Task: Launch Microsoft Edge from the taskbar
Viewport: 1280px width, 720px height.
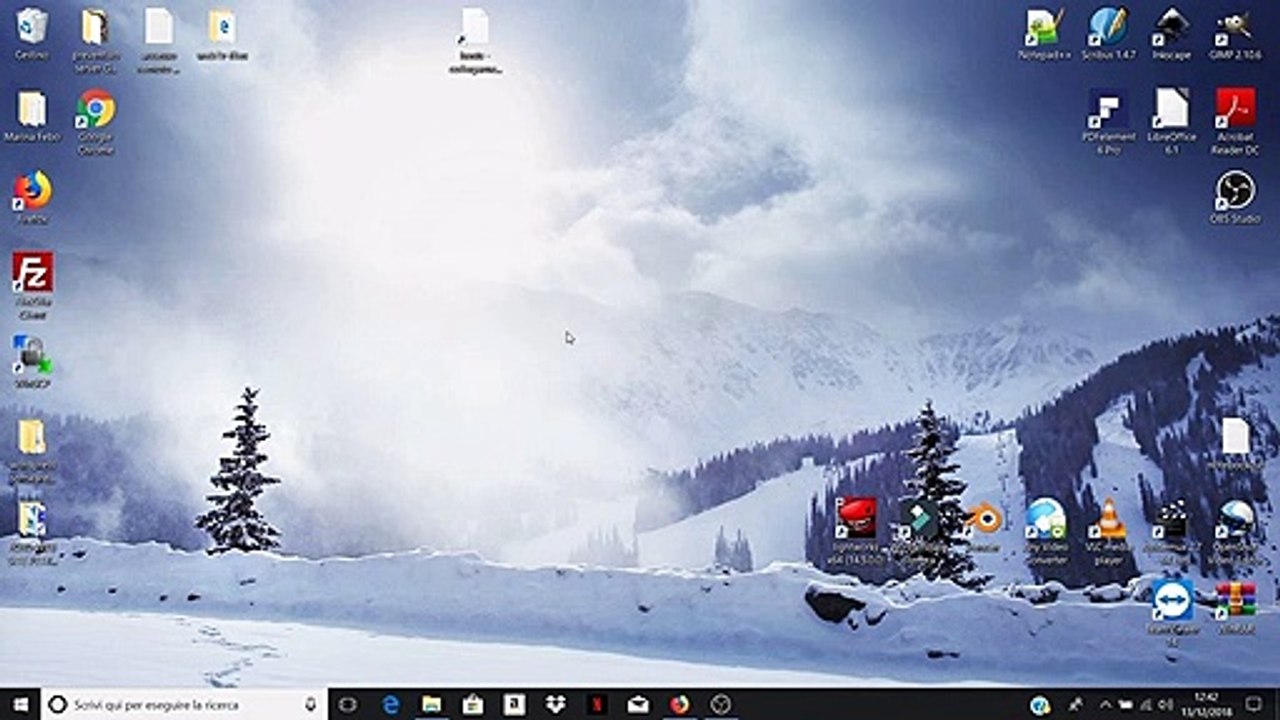Action: (391, 705)
